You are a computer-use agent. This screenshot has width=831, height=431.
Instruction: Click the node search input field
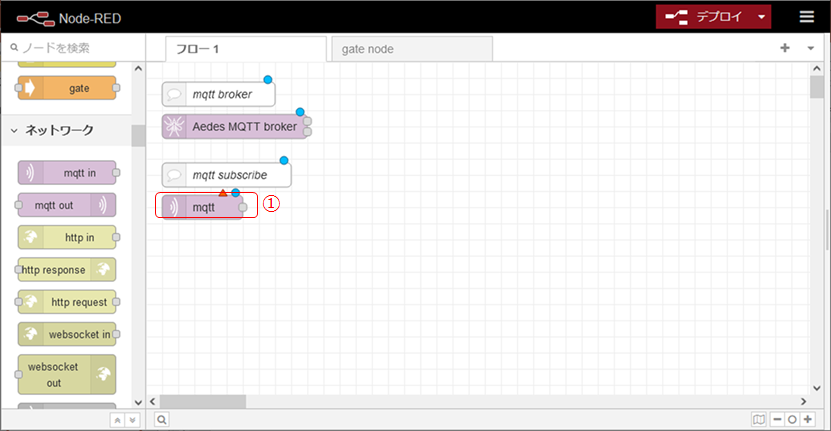pyautogui.click(x=72, y=48)
